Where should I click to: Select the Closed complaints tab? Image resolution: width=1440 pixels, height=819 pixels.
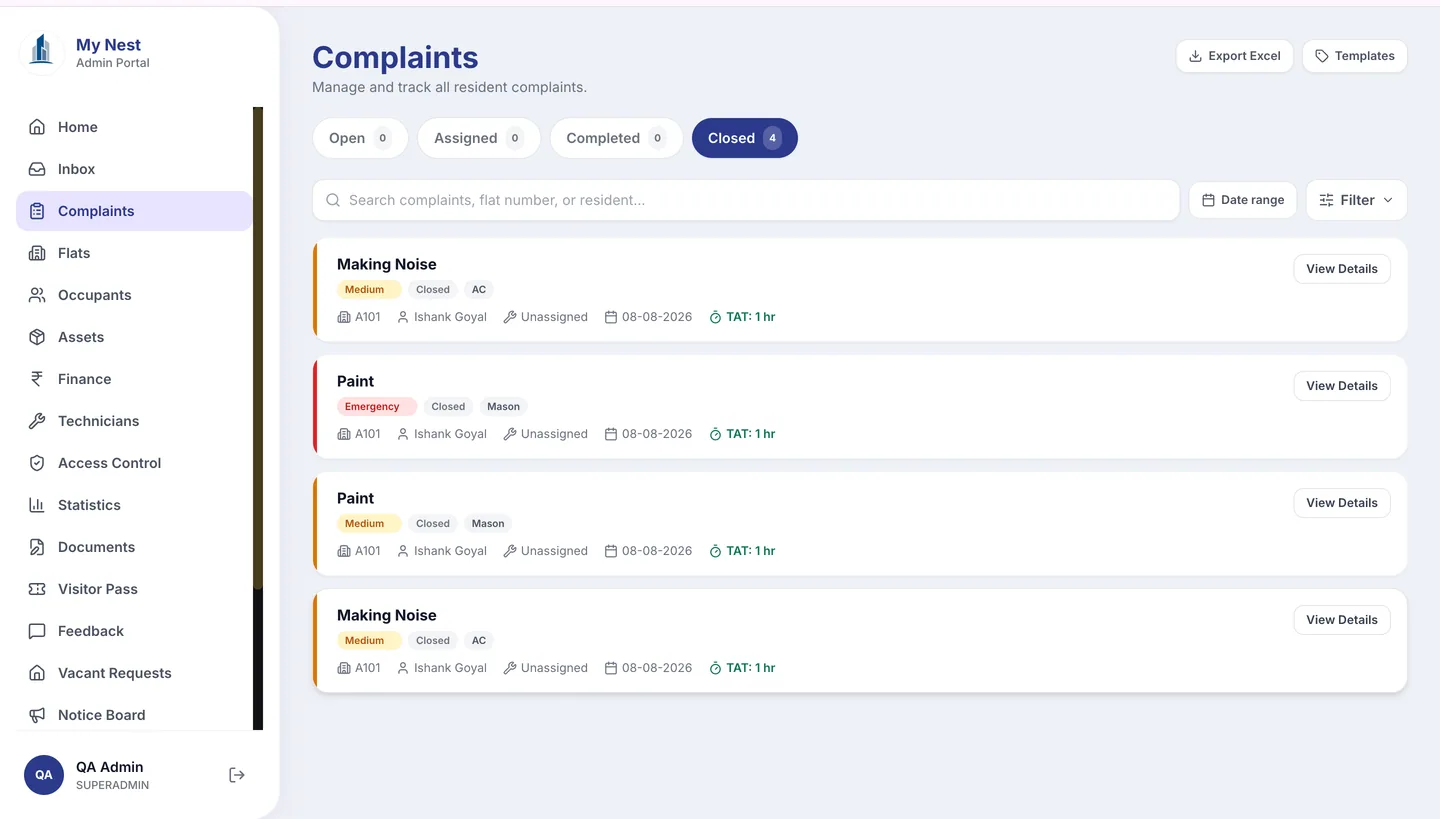[x=745, y=138]
